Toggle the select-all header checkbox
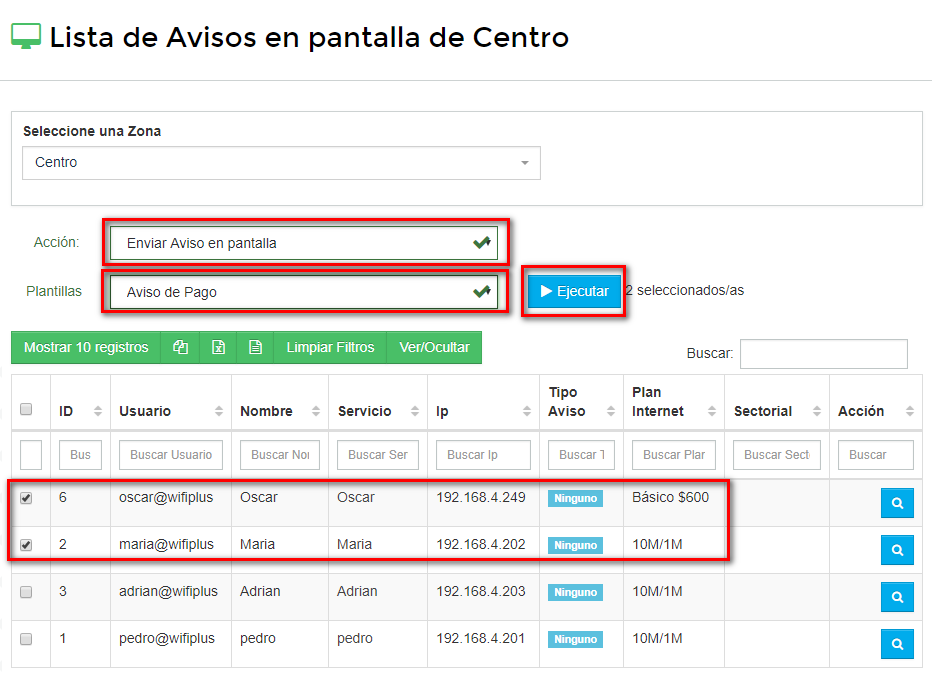 26,409
